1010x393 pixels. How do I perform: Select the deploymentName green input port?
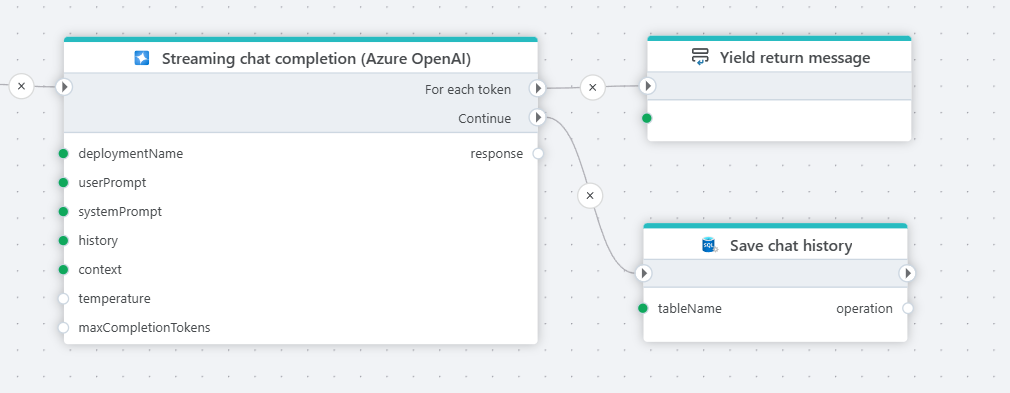(63, 153)
